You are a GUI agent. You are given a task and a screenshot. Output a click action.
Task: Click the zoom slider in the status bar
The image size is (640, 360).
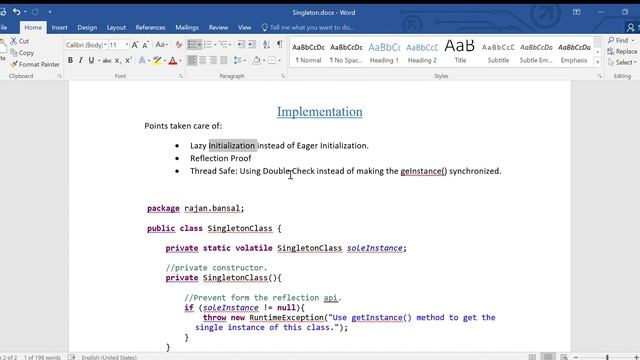607,357
